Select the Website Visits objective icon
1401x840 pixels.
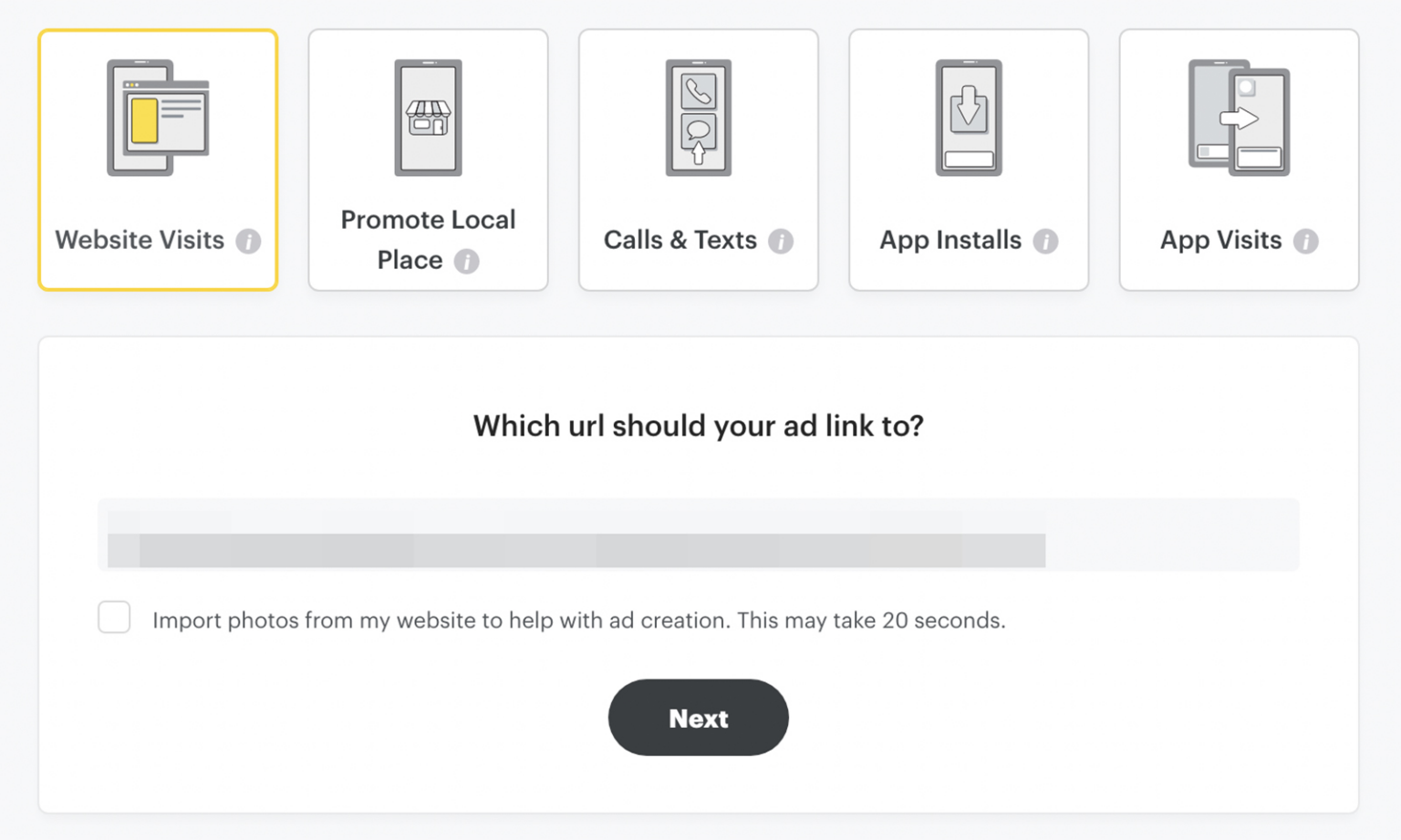pyautogui.click(x=157, y=119)
